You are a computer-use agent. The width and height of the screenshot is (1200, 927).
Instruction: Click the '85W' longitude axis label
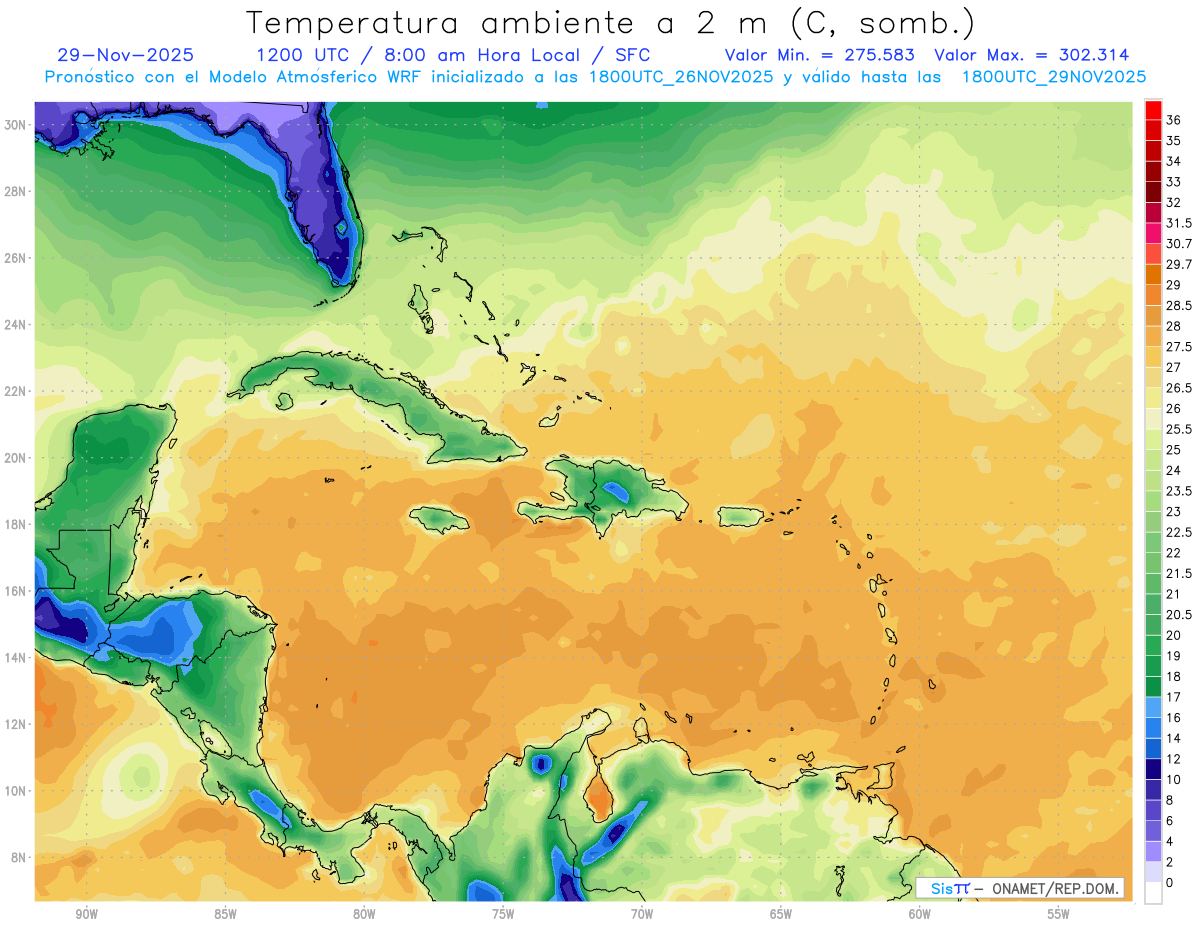click(x=225, y=914)
